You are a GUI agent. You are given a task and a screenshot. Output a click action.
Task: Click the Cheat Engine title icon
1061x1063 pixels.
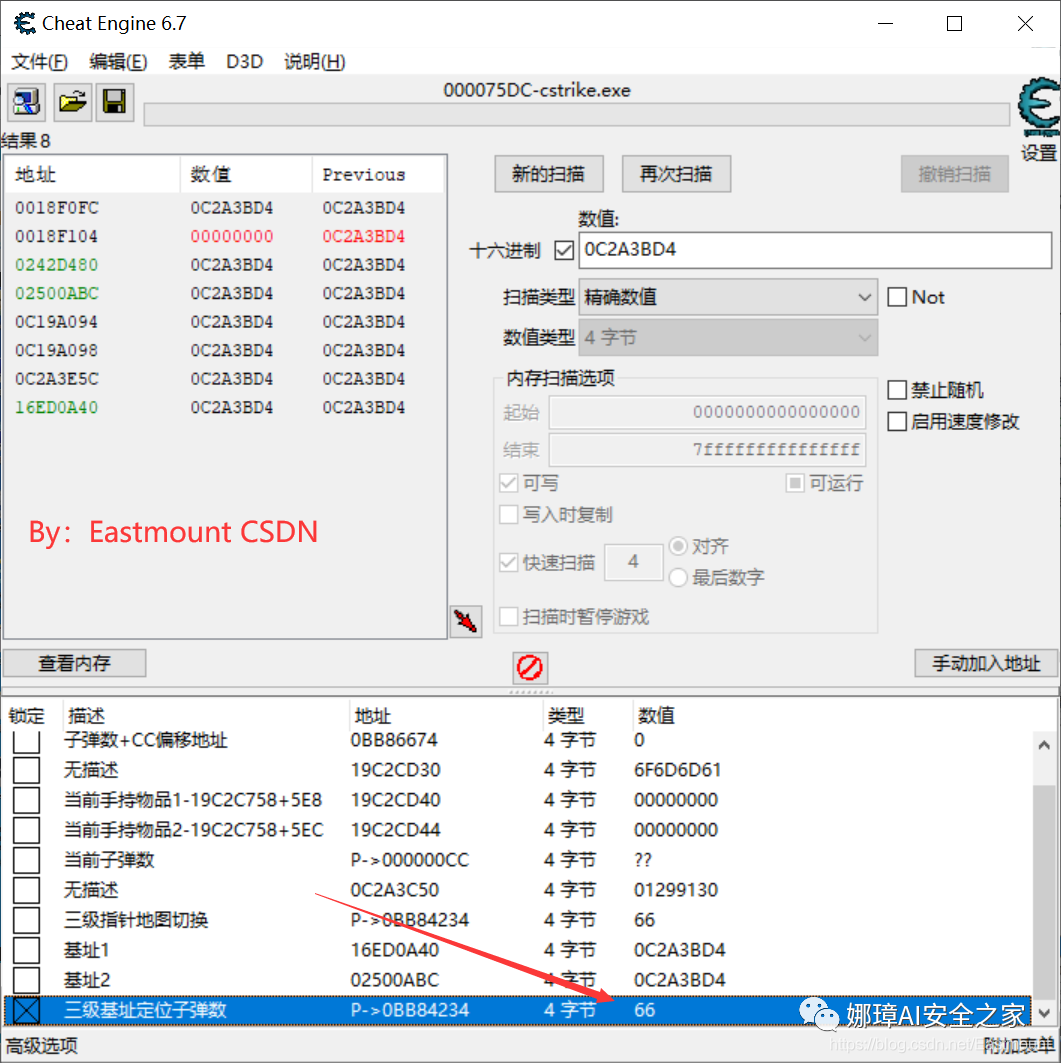pos(25,24)
